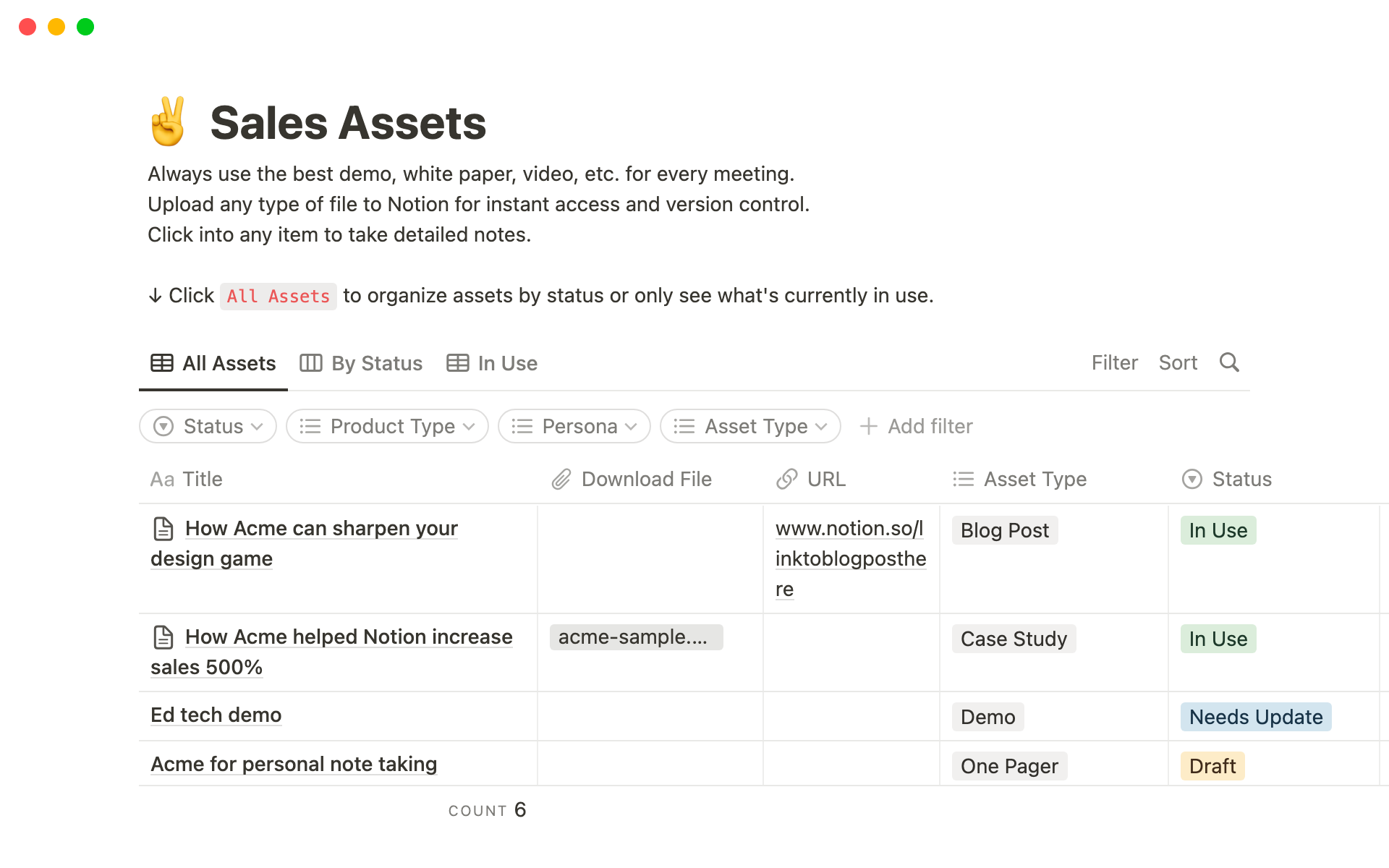This screenshot has height=868, width=1389.
Task: Switch to the By Status view tab
Action: (x=361, y=363)
